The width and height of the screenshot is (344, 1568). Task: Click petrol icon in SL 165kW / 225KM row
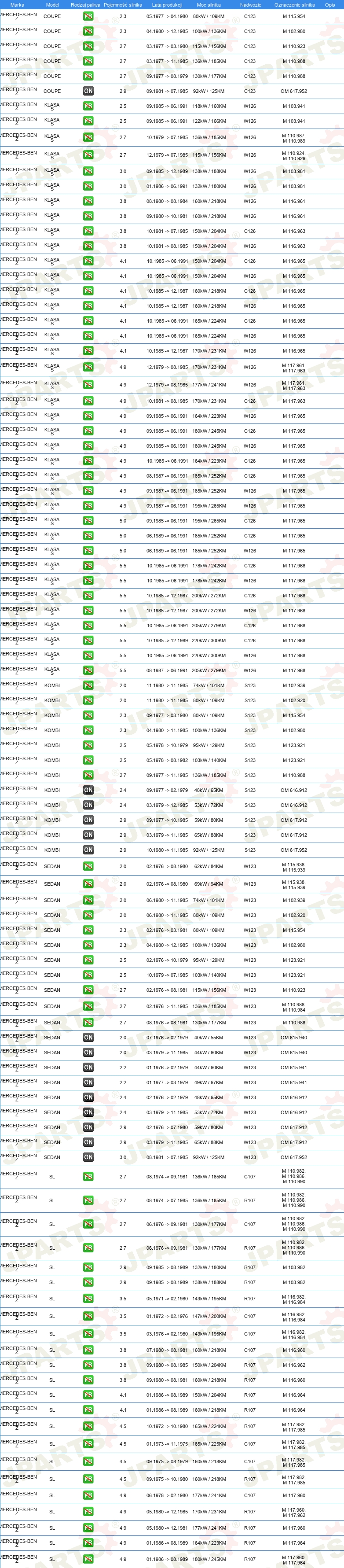(88, 1444)
